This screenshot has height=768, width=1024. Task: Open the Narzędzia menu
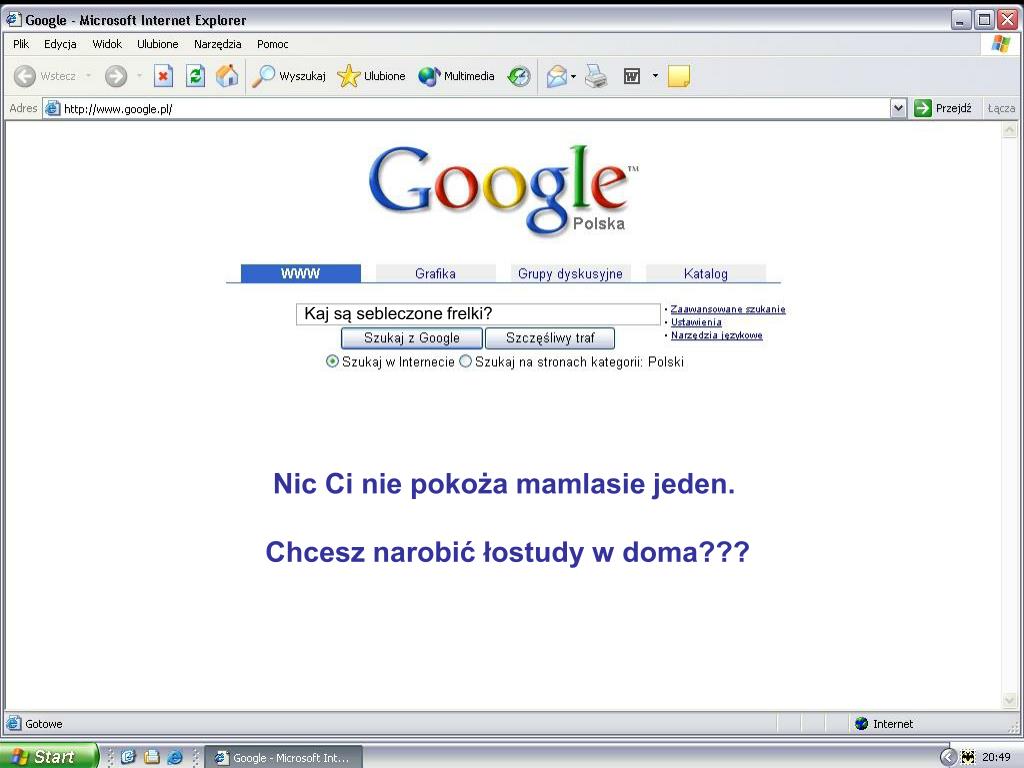[x=217, y=44]
